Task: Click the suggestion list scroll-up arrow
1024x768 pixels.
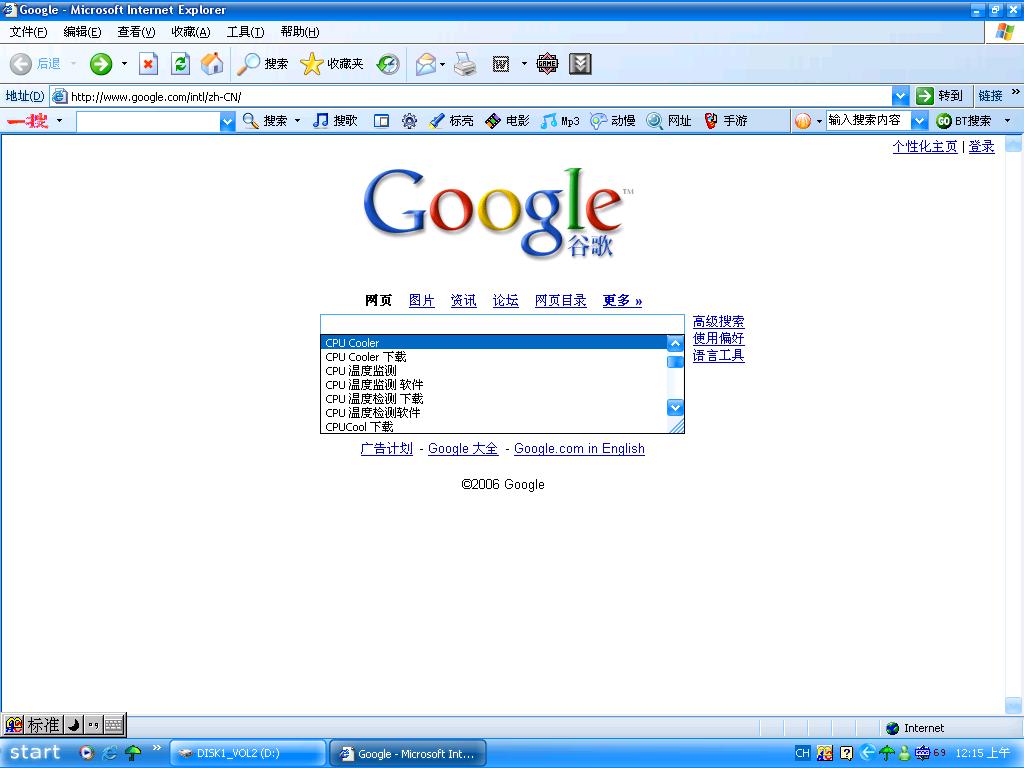Action: [x=675, y=343]
